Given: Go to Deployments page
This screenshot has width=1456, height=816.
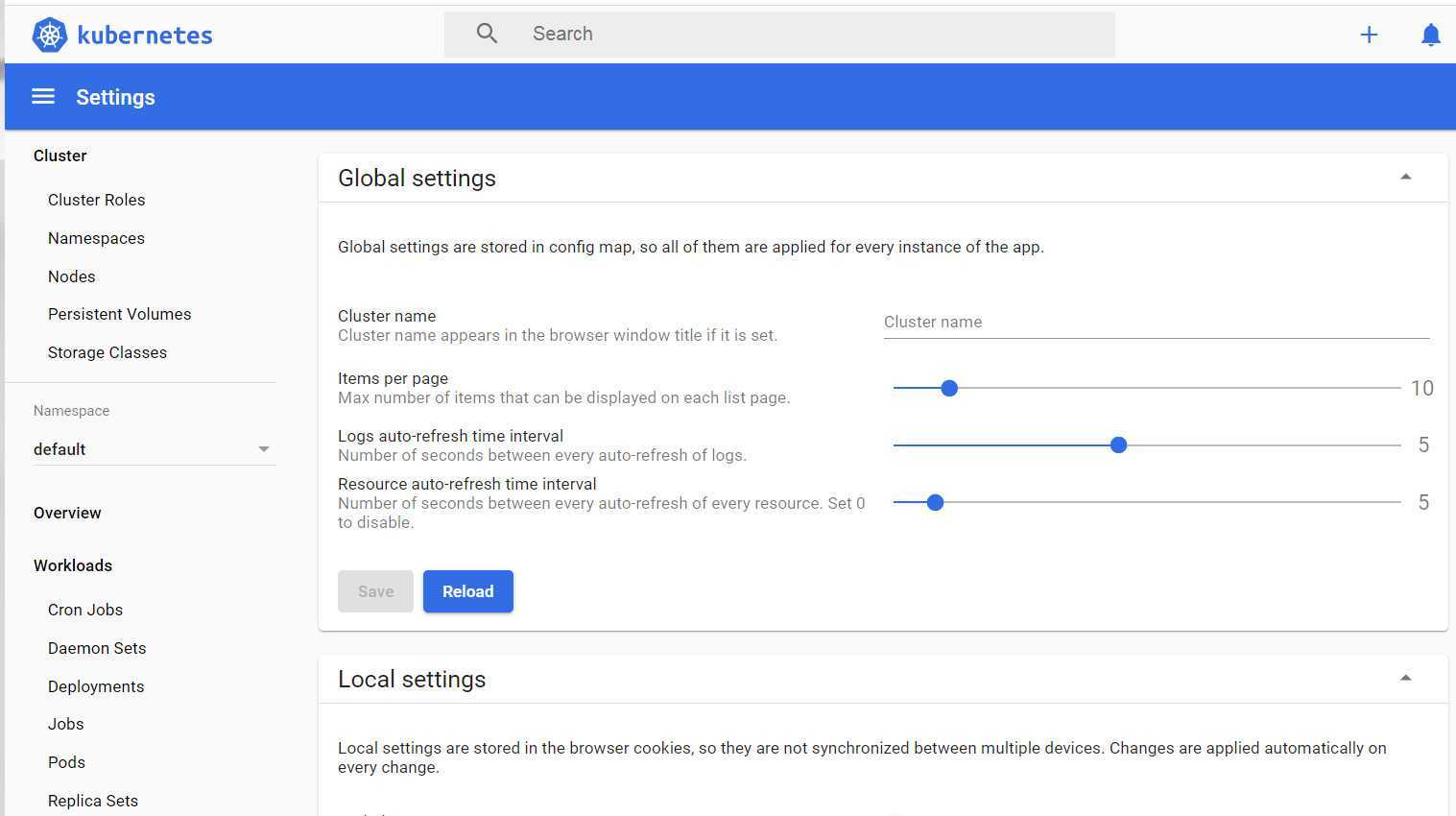Looking at the screenshot, I should (x=96, y=686).
